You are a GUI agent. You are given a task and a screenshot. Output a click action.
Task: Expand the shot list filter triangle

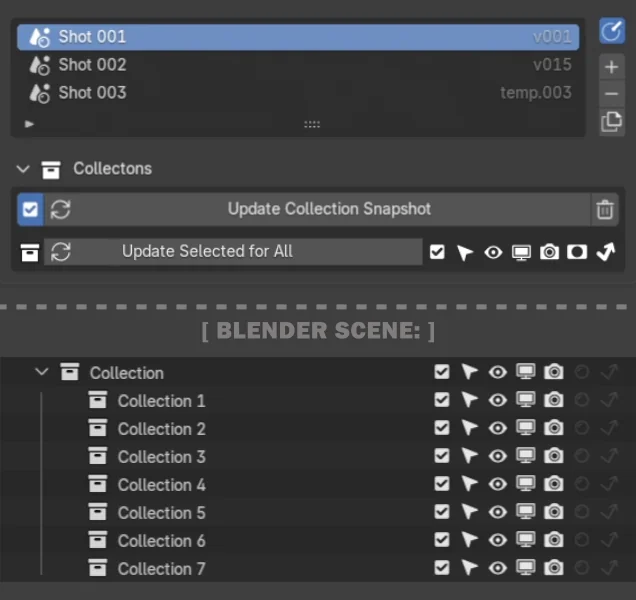pos(29,124)
